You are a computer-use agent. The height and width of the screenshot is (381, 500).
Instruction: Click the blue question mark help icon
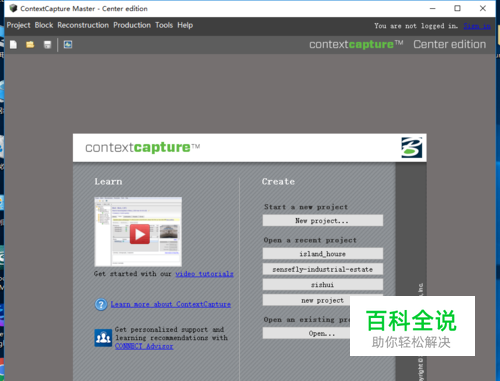coord(101,304)
